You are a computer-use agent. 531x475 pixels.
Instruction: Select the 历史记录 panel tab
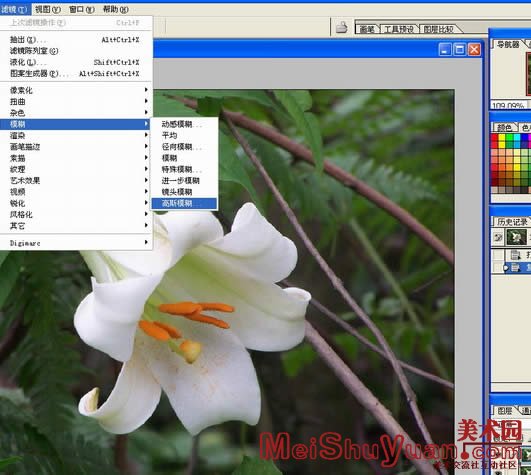click(512, 222)
